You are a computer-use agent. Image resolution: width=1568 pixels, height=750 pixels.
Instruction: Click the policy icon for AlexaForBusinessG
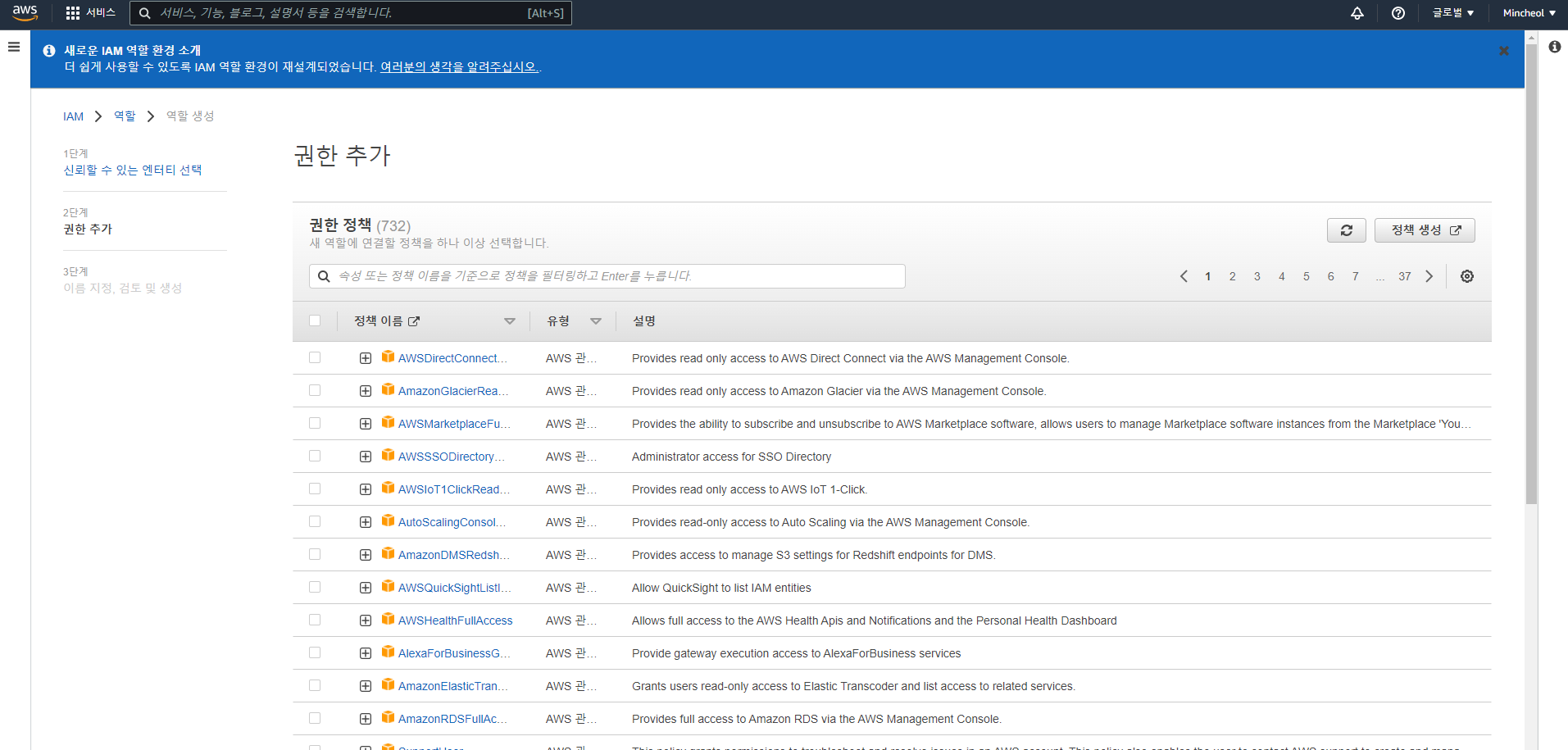click(x=389, y=652)
